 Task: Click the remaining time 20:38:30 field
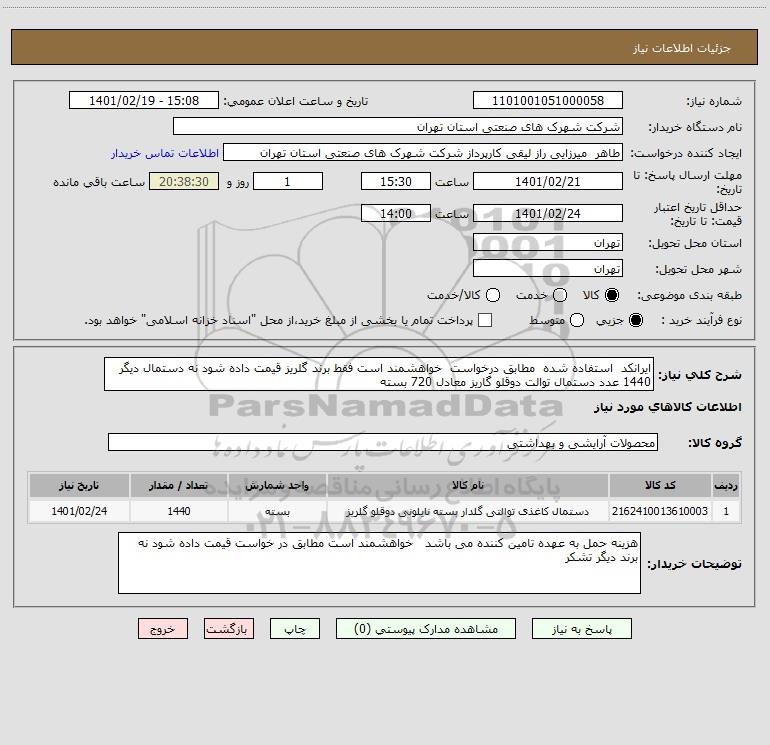(x=184, y=181)
